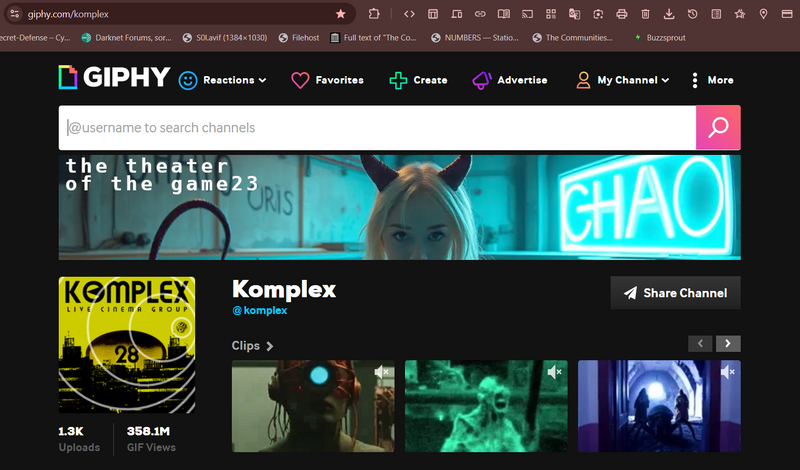Click the table layout toolbar icon
Screen dimensions: 800x470
coord(433,14)
